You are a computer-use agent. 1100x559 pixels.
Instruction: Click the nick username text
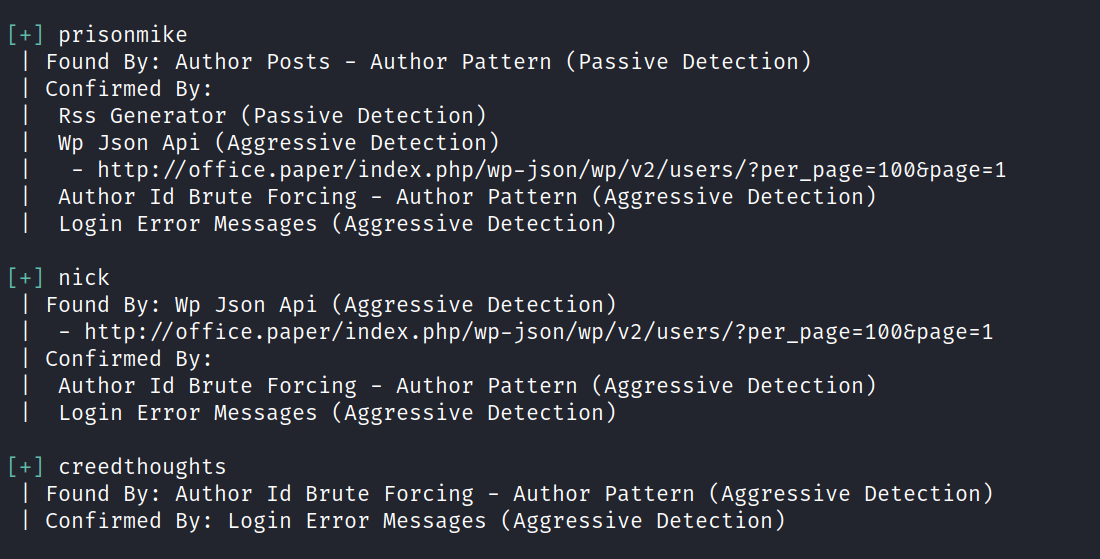coord(83,278)
